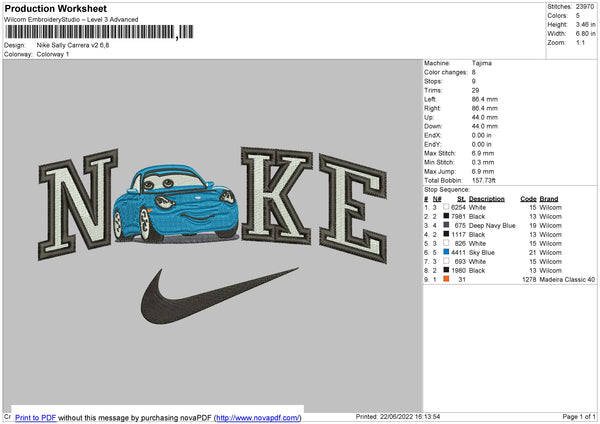
Task: Click the 'Deep Navy Blue' description text
Action: point(492,225)
